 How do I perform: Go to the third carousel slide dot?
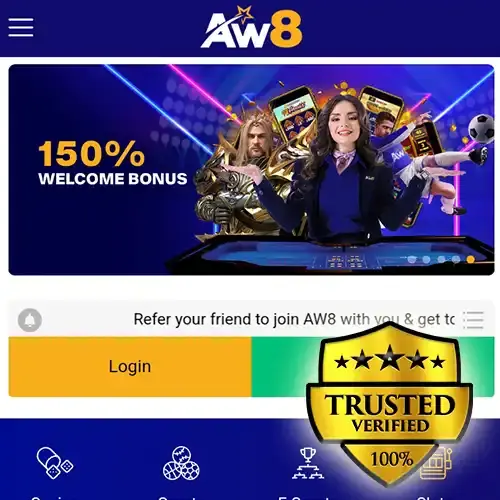(x=441, y=259)
